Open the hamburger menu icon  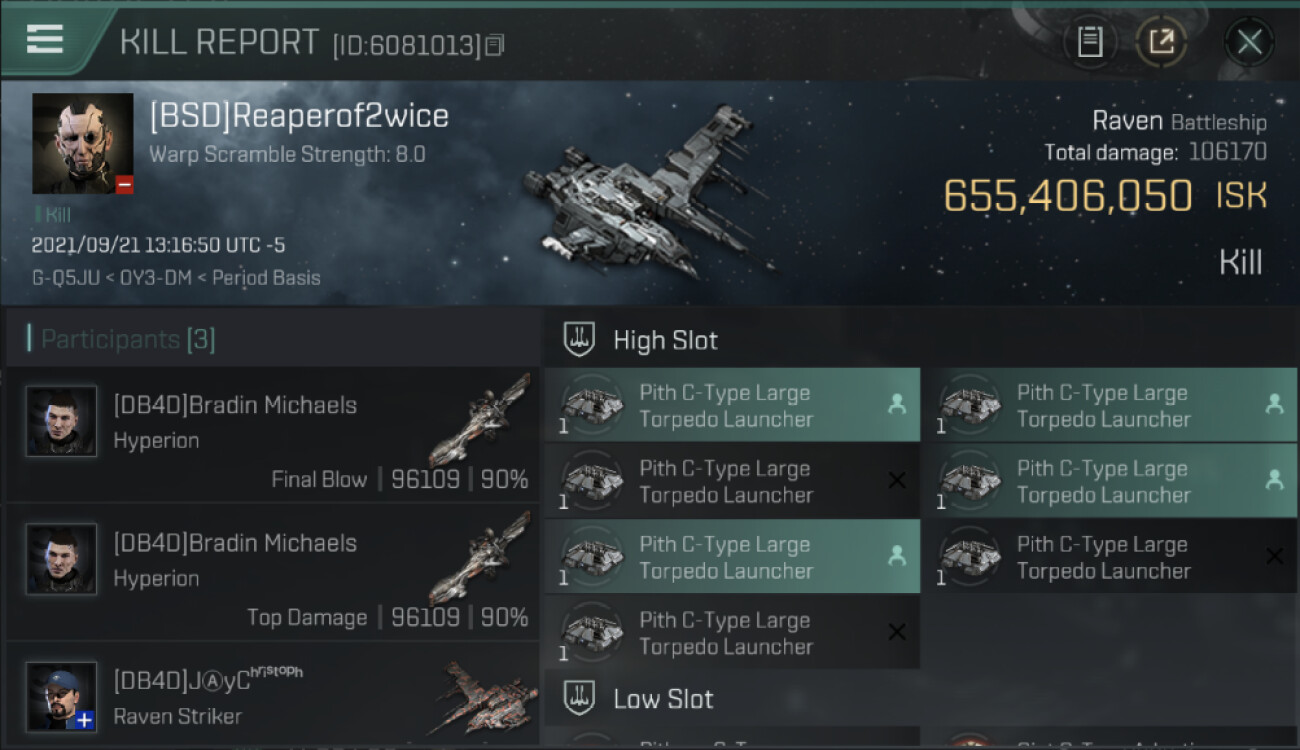[45, 39]
